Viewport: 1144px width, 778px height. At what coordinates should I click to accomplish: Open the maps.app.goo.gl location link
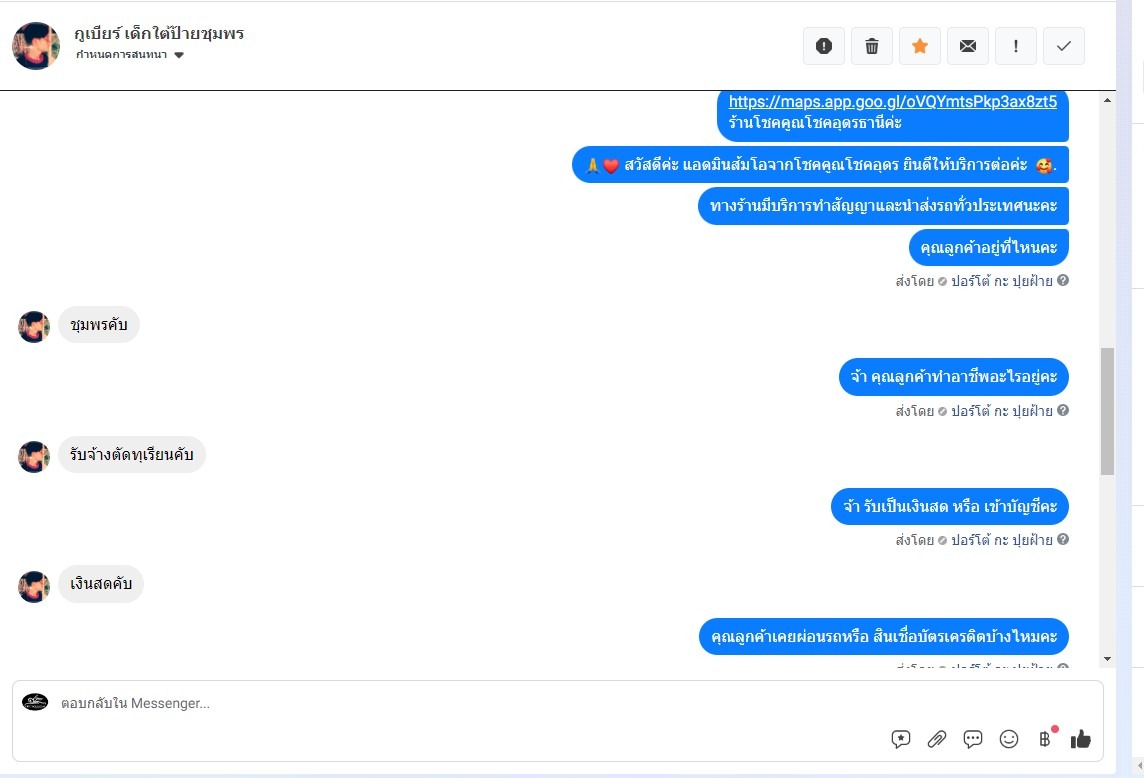pyautogui.click(x=893, y=101)
